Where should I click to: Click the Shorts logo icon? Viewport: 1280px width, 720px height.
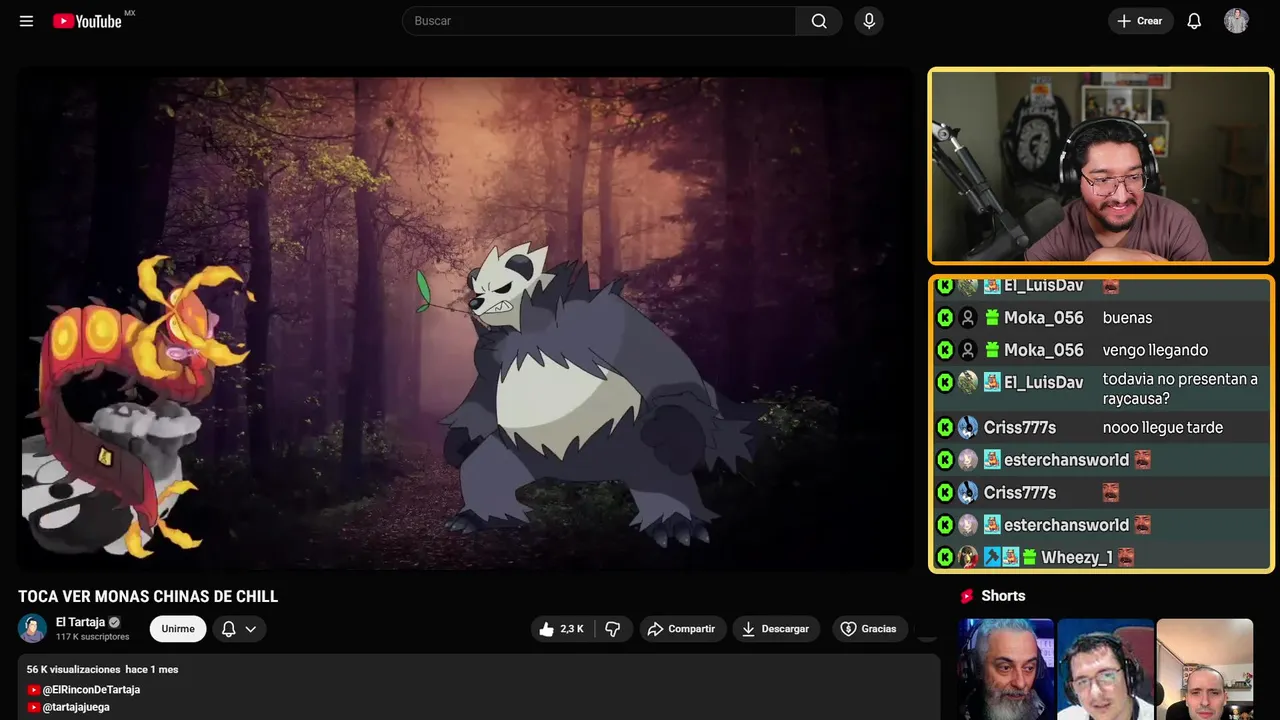tap(967, 596)
